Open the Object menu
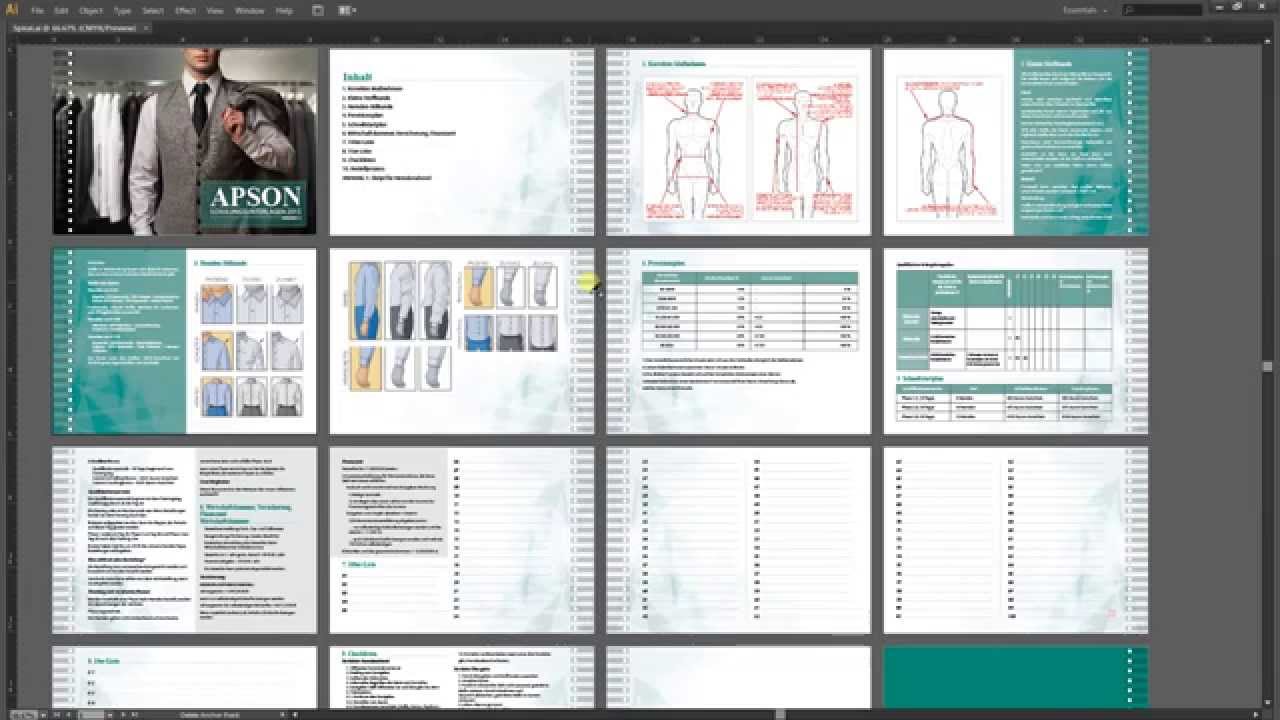Image resolution: width=1280 pixels, height=720 pixels. (x=91, y=10)
